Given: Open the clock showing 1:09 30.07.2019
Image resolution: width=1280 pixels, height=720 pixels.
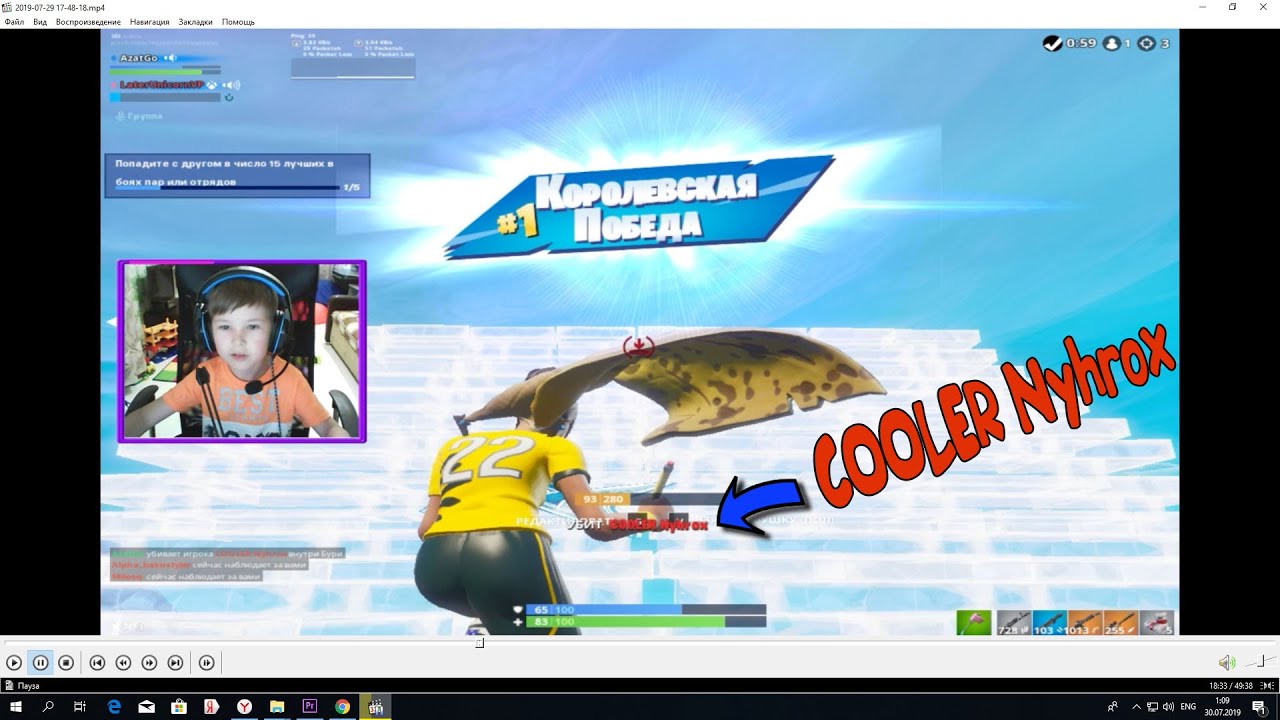Looking at the screenshot, I should pos(1222,707).
